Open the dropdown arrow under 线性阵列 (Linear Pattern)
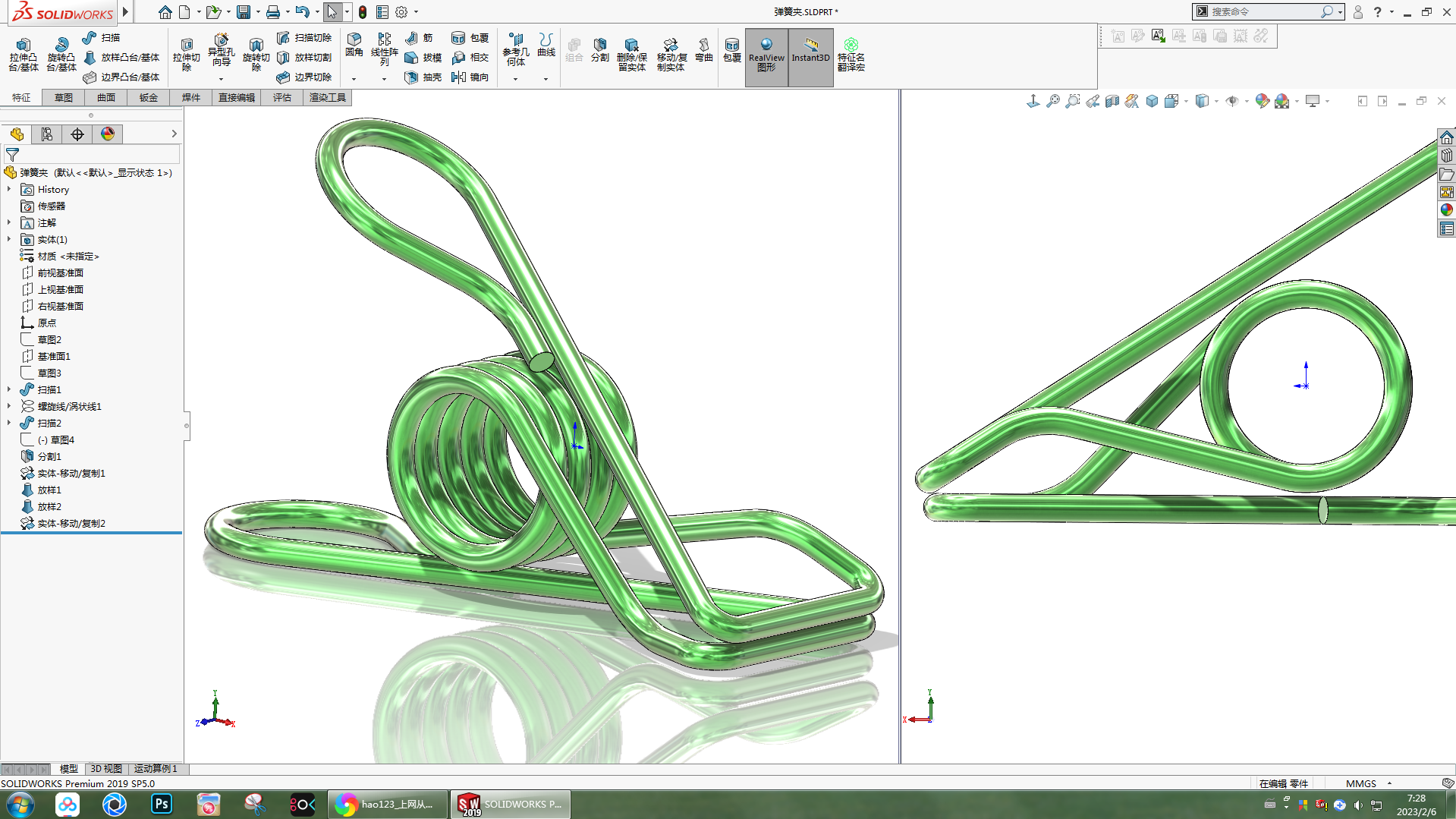This screenshot has width=1456, height=819. pyautogui.click(x=384, y=79)
